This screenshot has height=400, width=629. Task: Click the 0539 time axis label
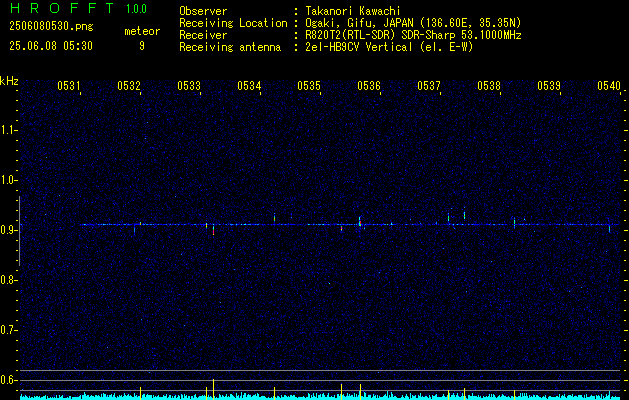pyautogui.click(x=549, y=85)
